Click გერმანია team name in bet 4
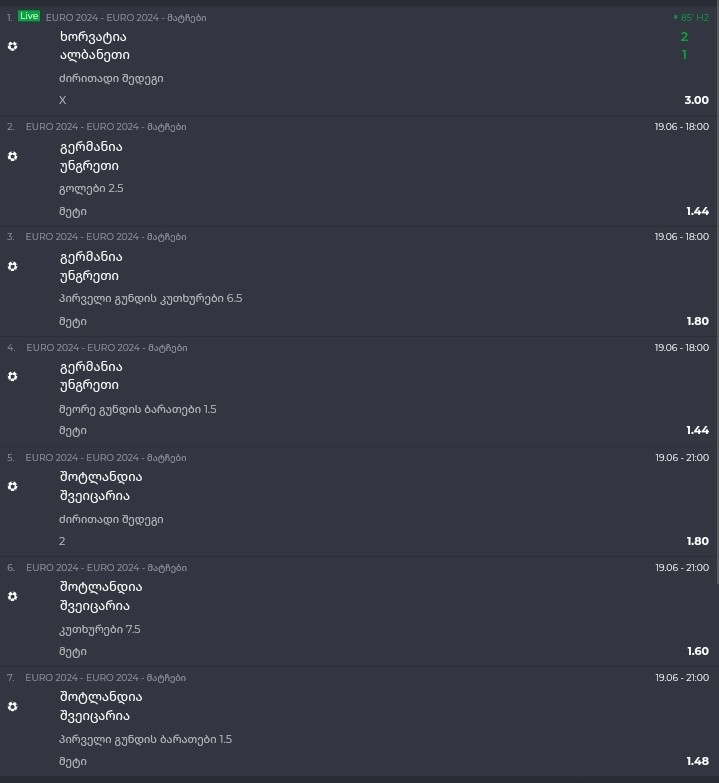719x783 pixels. (x=91, y=367)
